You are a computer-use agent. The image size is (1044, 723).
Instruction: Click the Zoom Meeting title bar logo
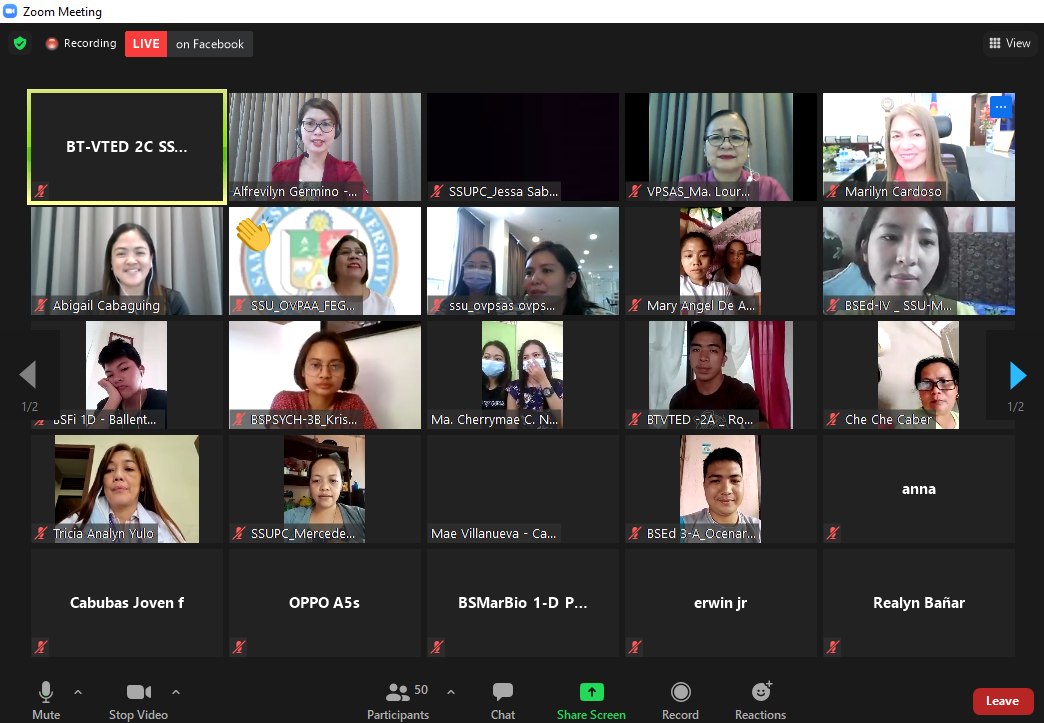[11, 12]
